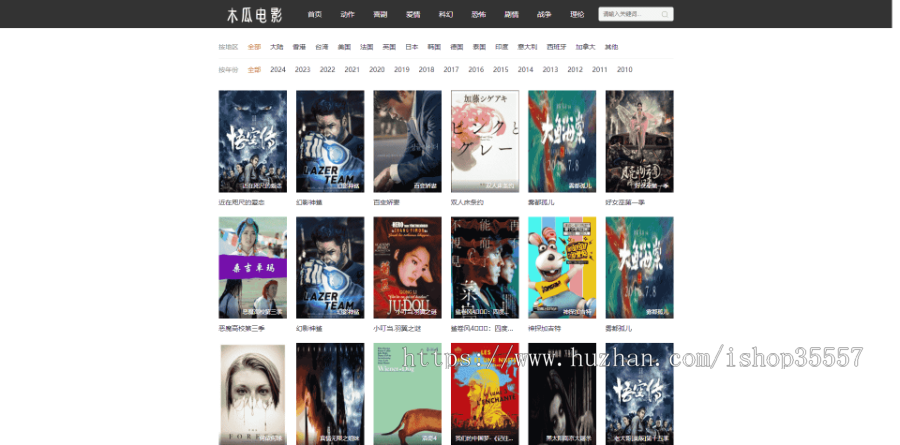This screenshot has height=445, width=900.
Task: Filter movies by region 台湾
Action: [x=321, y=47]
